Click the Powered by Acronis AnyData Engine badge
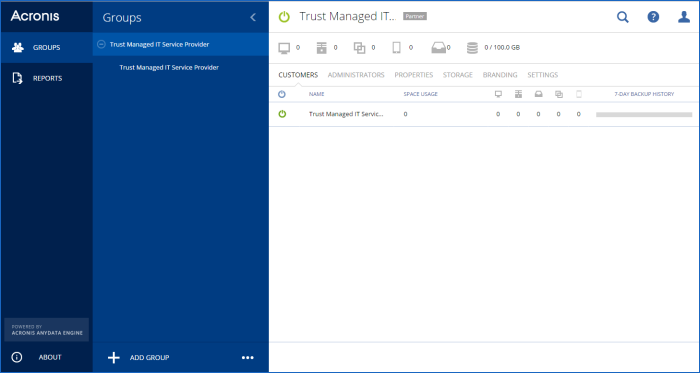Screen dimensions: 700x373 click(47, 330)
